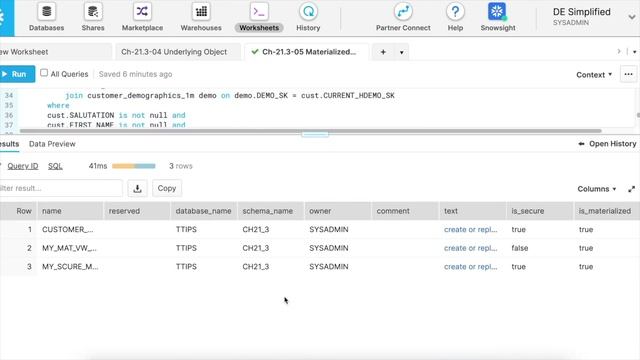Viewport: 640px width, 360px height.
Task: Sort by the is_secure column header
Action: [539, 211]
